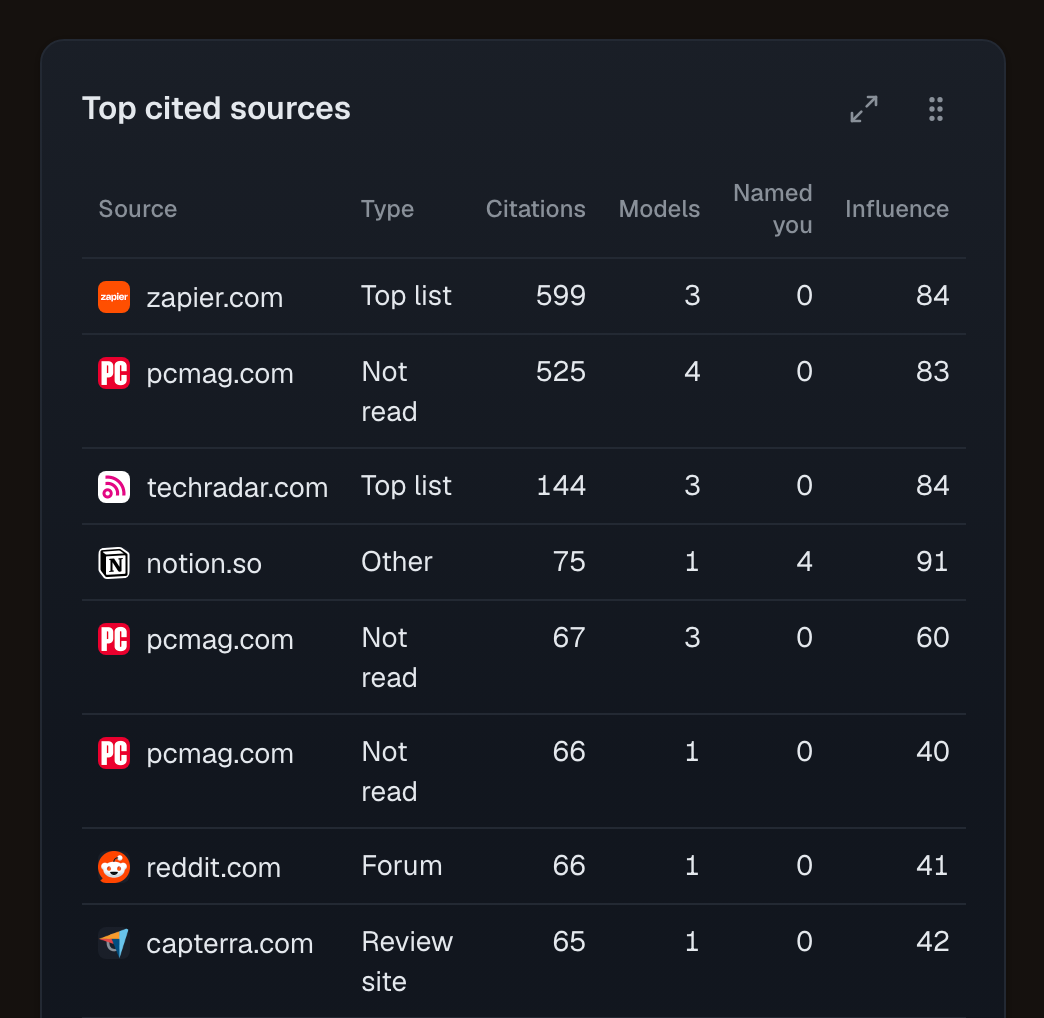Open the capterra.com source
Viewport: 1044px width, 1018px height.
[229, 943]
